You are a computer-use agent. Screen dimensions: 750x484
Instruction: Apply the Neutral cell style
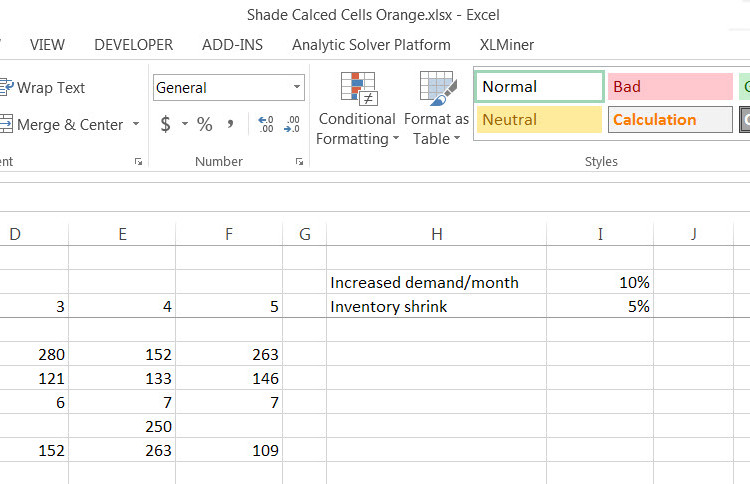539,120
